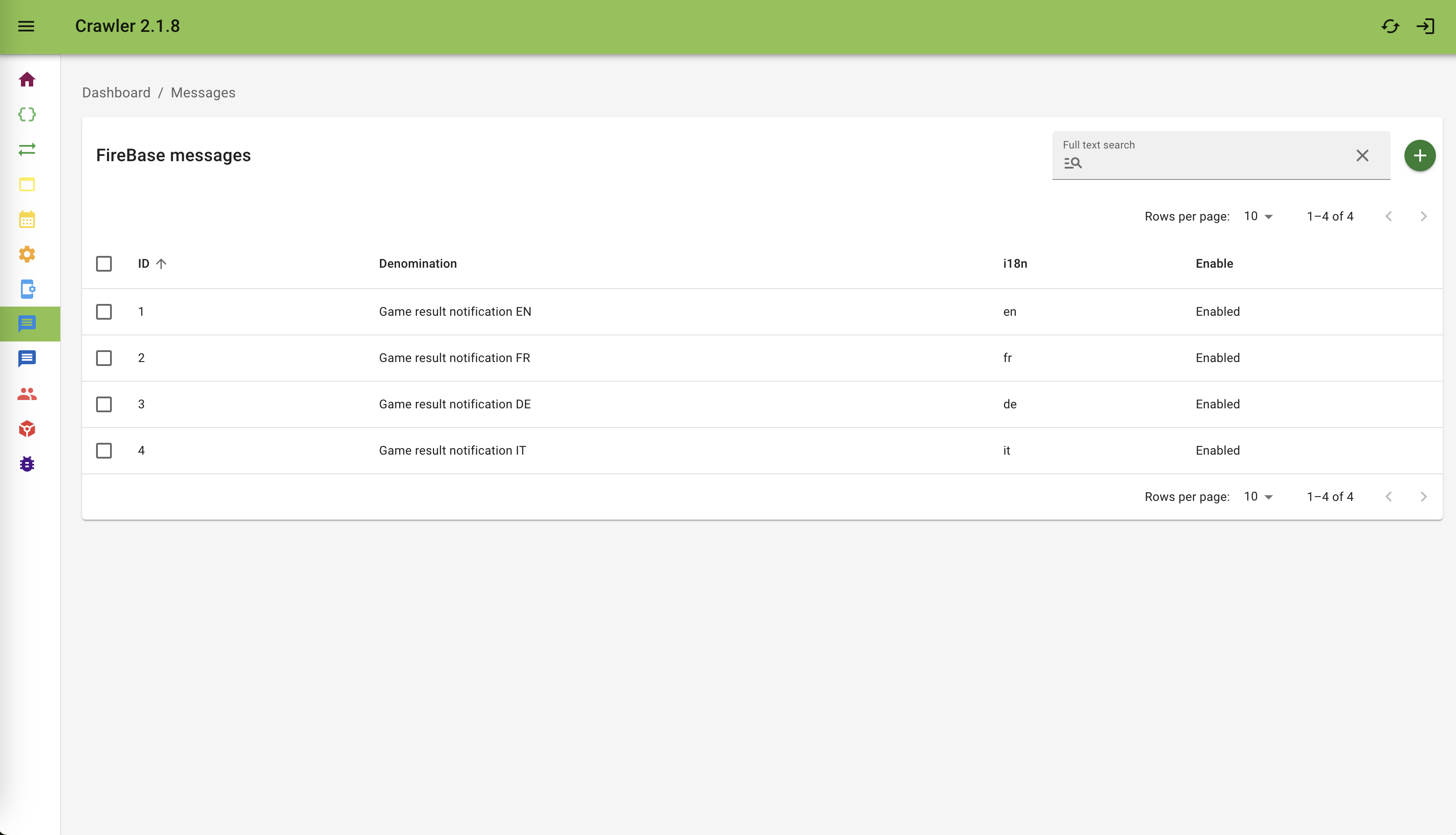Toggle the select-all header checkbox
The image size is (1456, 835).
click(104, 264)
